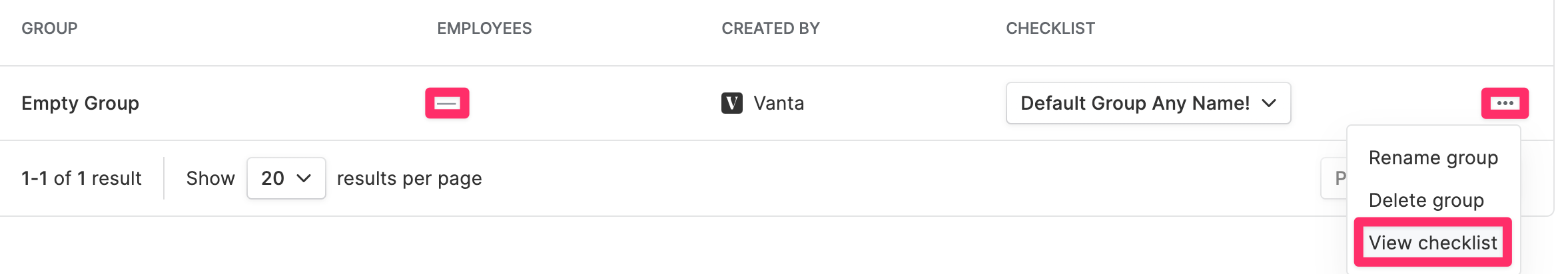Select the View checklist menu entry
Screen dimensions: 1568x274
[1433, 243]
